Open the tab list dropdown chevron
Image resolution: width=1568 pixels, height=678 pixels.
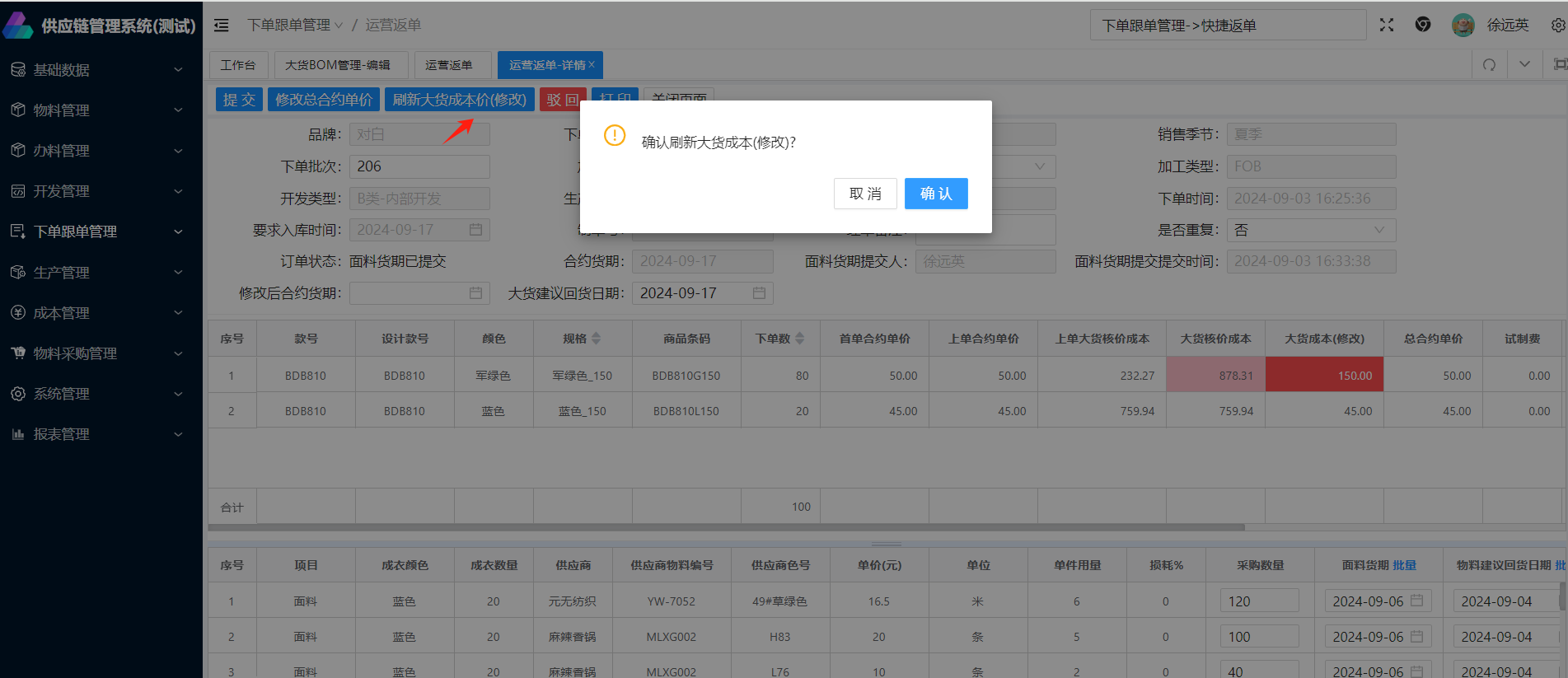pyautogui.click(x=1524, y=64)
